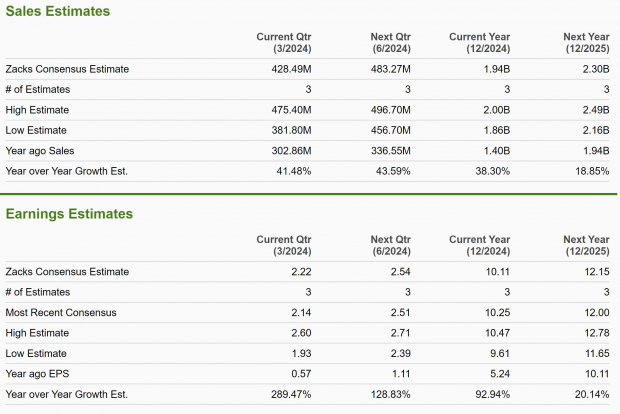Image resolution: width=620 pixels, height=414 pixels.
Task: Click the 12.15 next year EPS consensus
Action: tap(595, 271)
